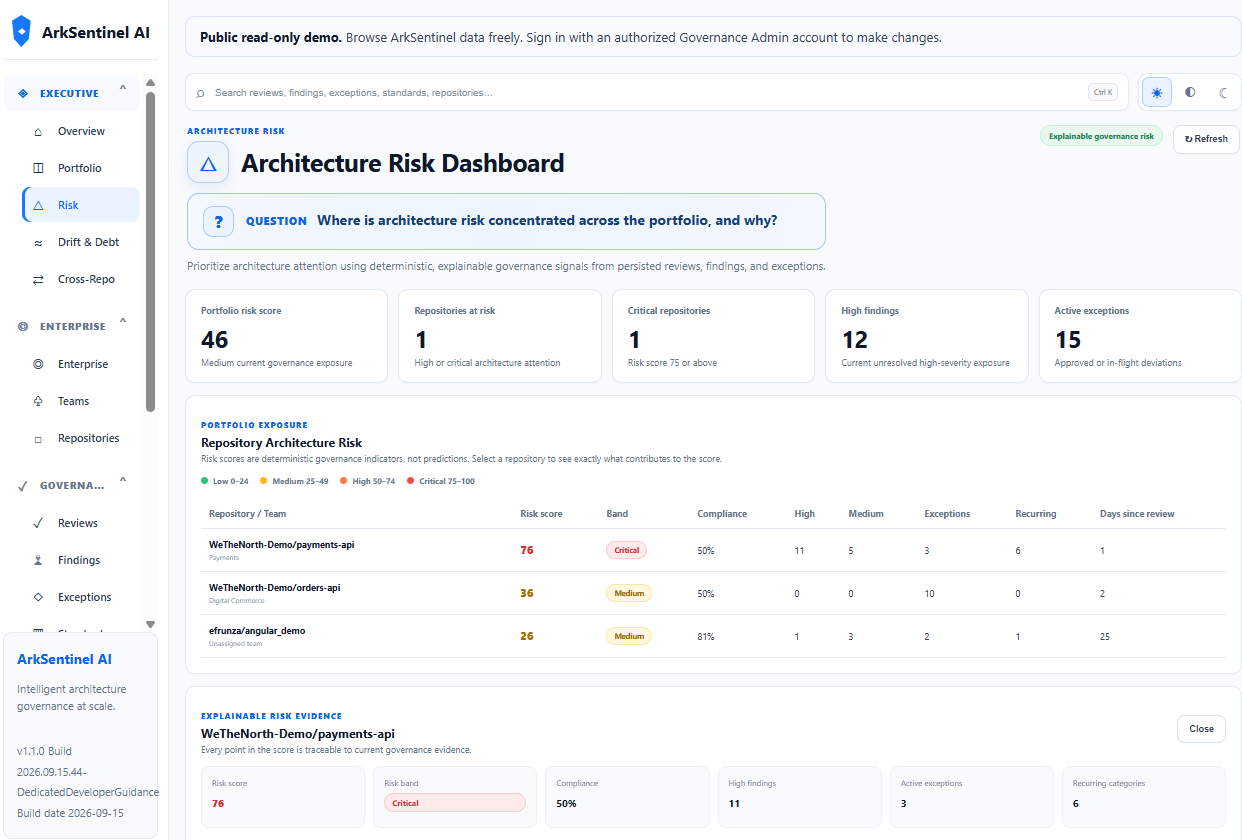1242x840 pixels.
Task: Open the Critical repositories card
Action: 713,336
